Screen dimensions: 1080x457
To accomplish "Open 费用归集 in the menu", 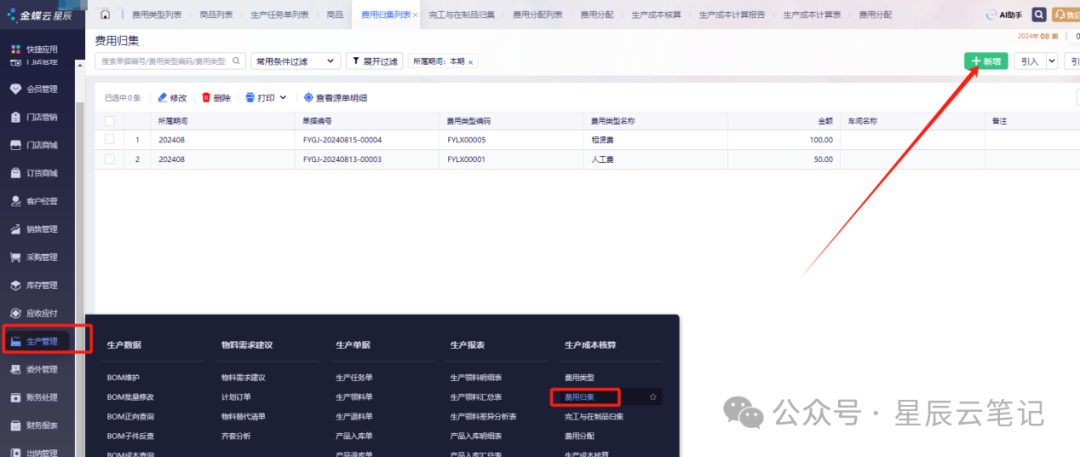I will pos(579,397).
